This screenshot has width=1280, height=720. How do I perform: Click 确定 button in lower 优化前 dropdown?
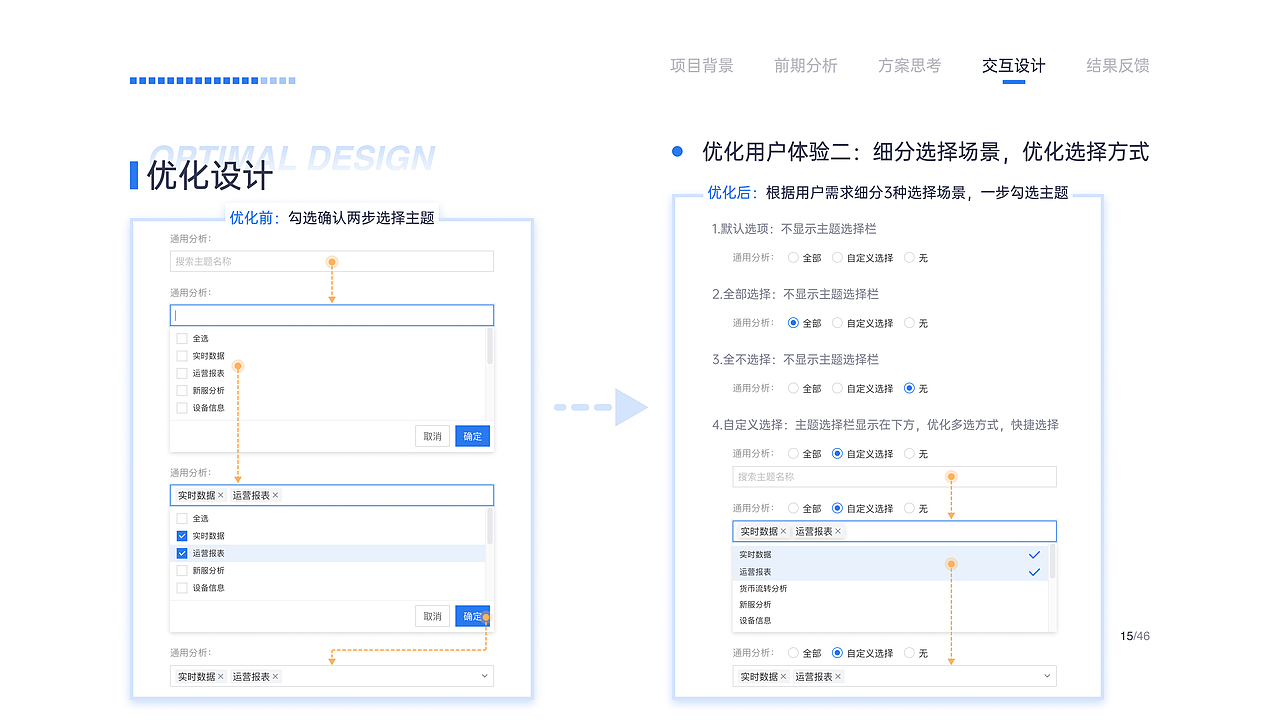click(473, 616)
